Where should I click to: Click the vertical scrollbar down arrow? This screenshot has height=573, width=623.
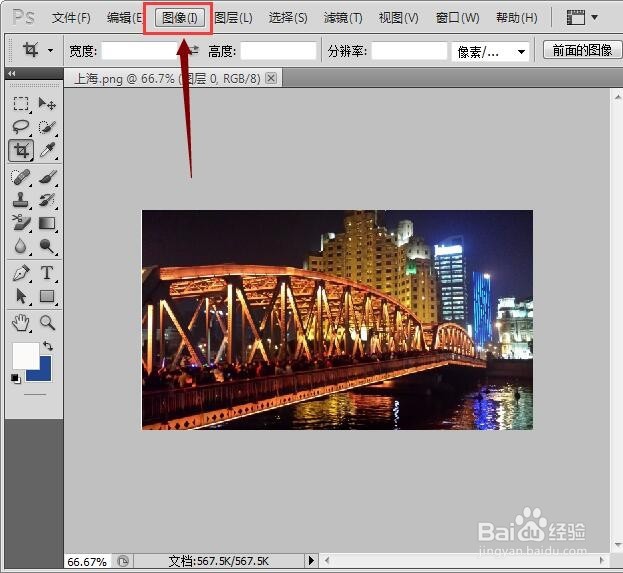coord(617,544)
